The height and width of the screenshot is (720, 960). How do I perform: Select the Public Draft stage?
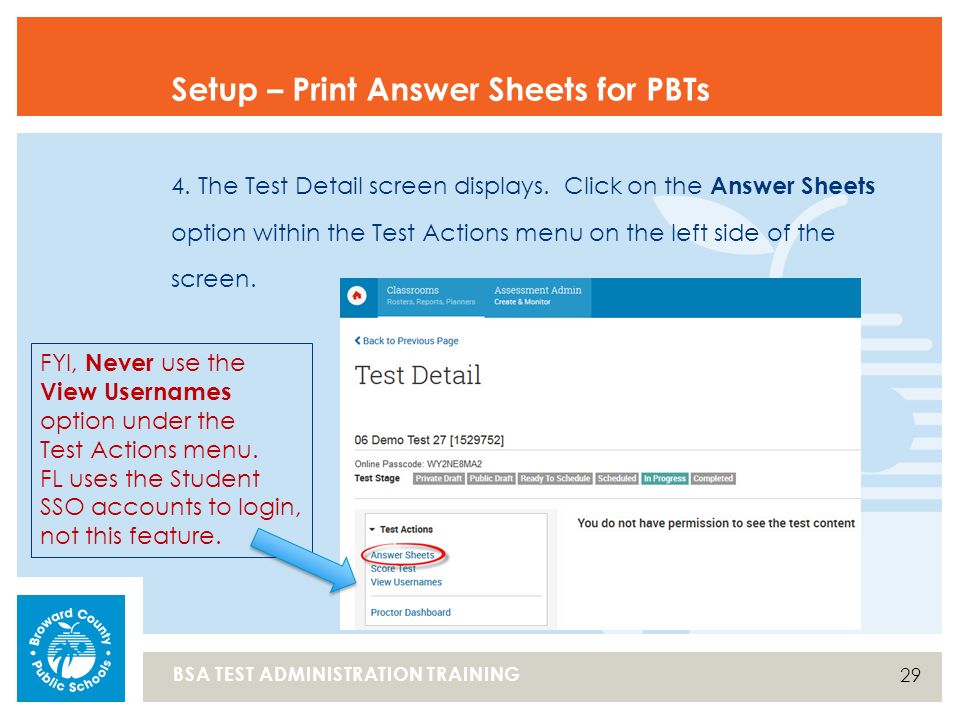tap(491, 479)
